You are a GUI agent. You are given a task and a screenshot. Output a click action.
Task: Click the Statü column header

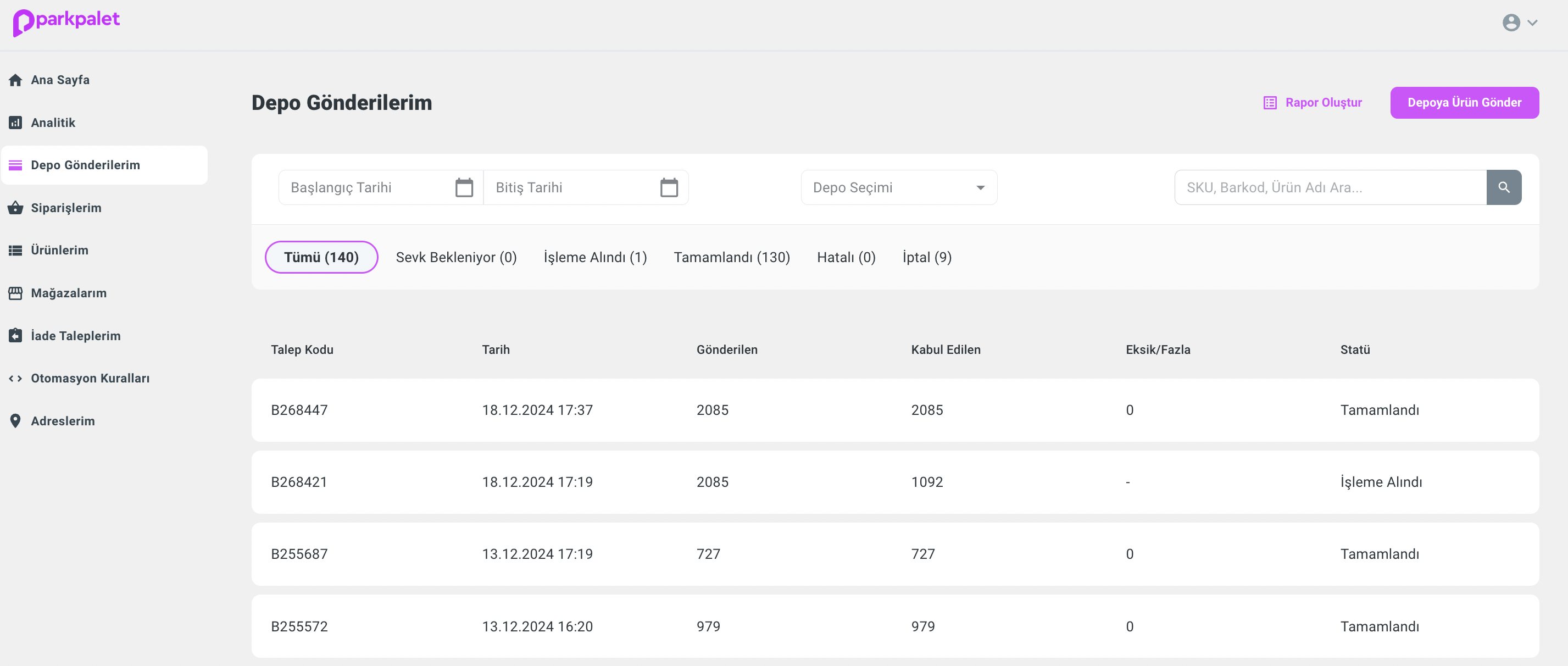1354,349
